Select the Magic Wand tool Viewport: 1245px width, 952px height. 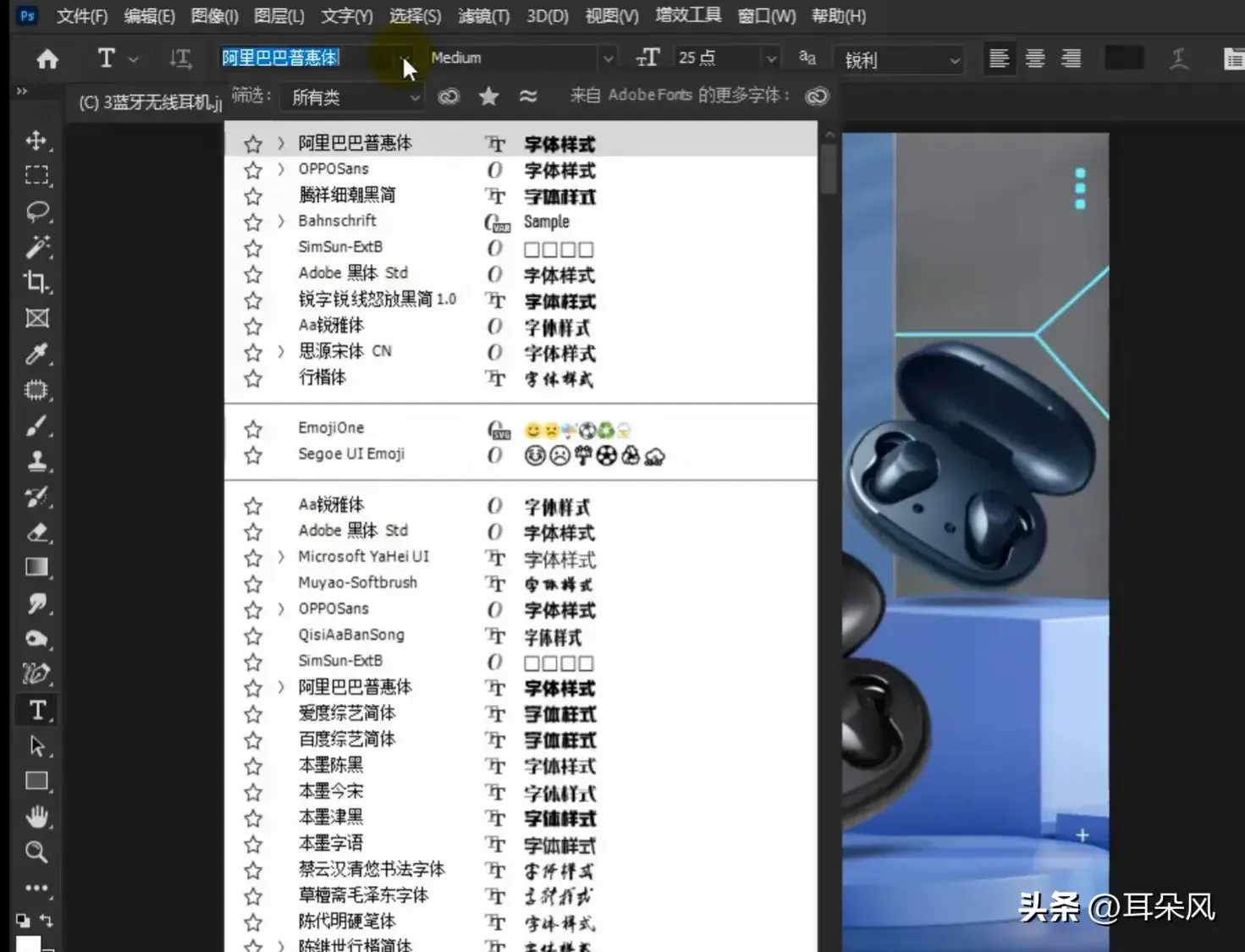(x=36, y=246)
